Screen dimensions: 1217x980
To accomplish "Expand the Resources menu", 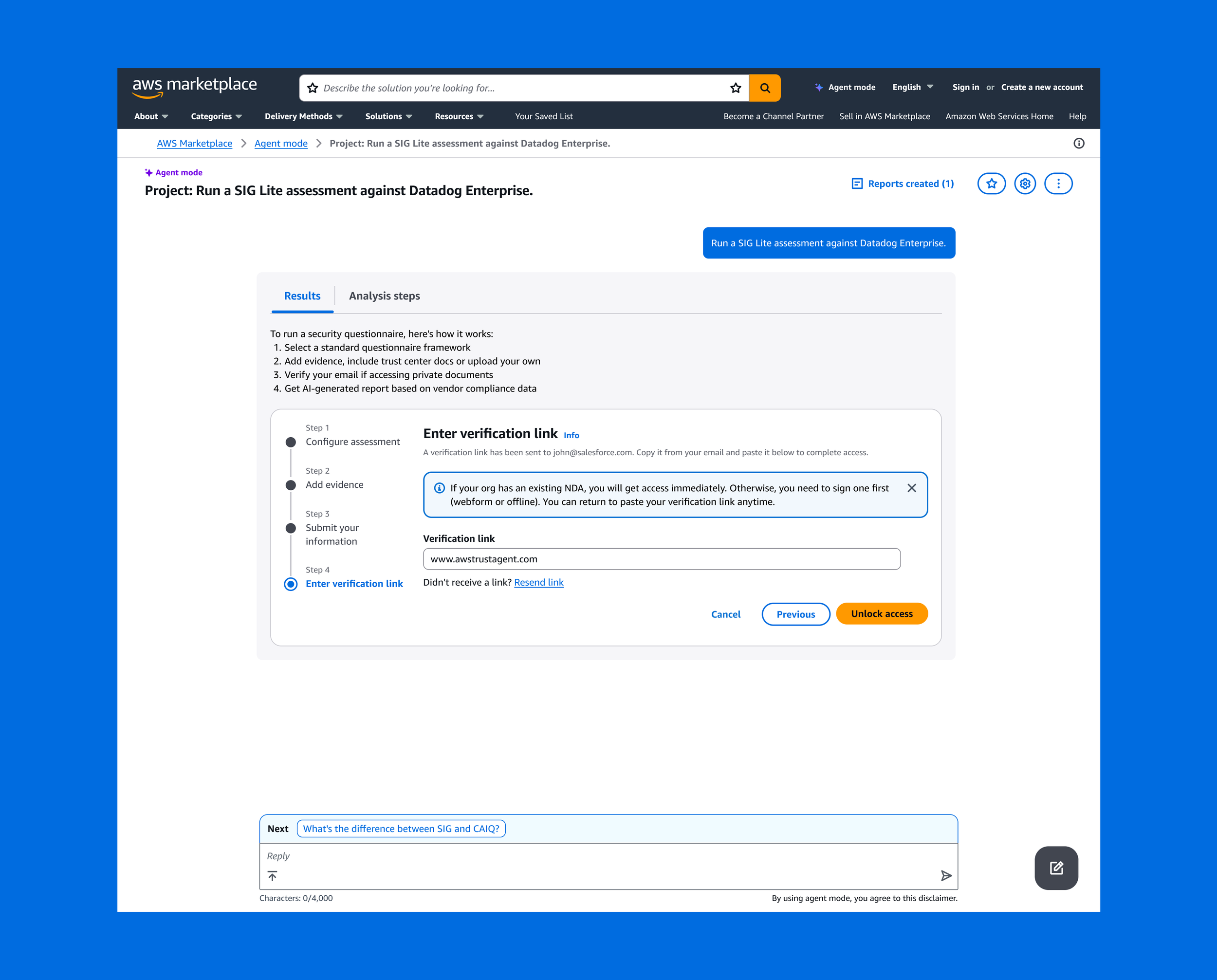I will [459, 116].
